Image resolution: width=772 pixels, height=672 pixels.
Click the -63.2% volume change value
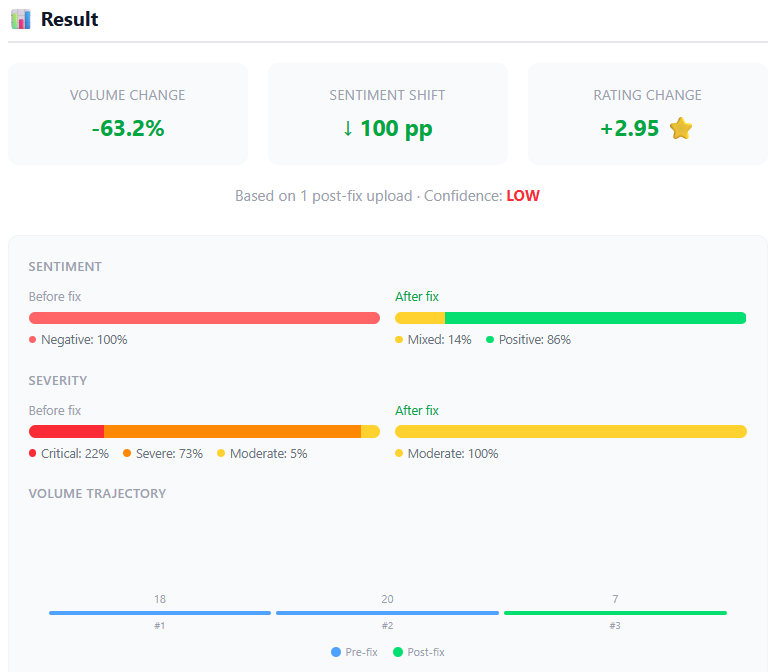click(128, 128)
